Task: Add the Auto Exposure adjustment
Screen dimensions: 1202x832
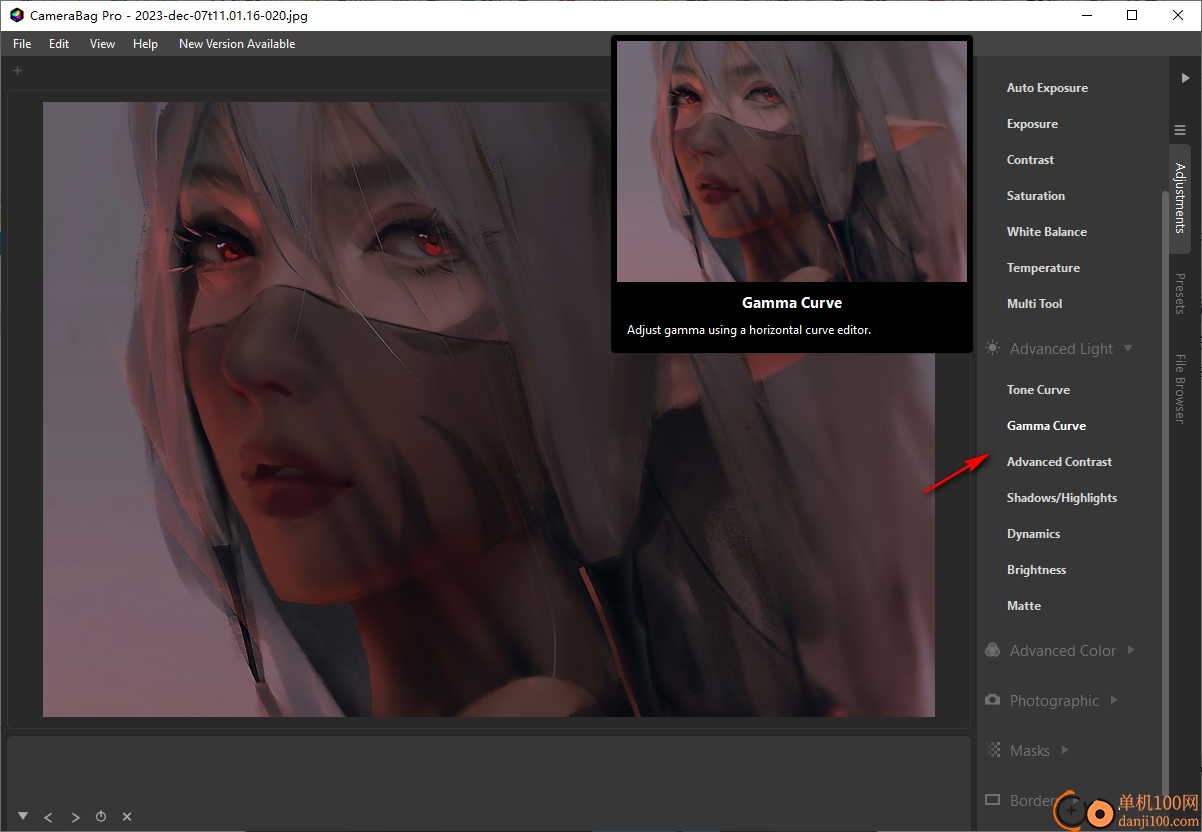Action: pos(1047,88)
